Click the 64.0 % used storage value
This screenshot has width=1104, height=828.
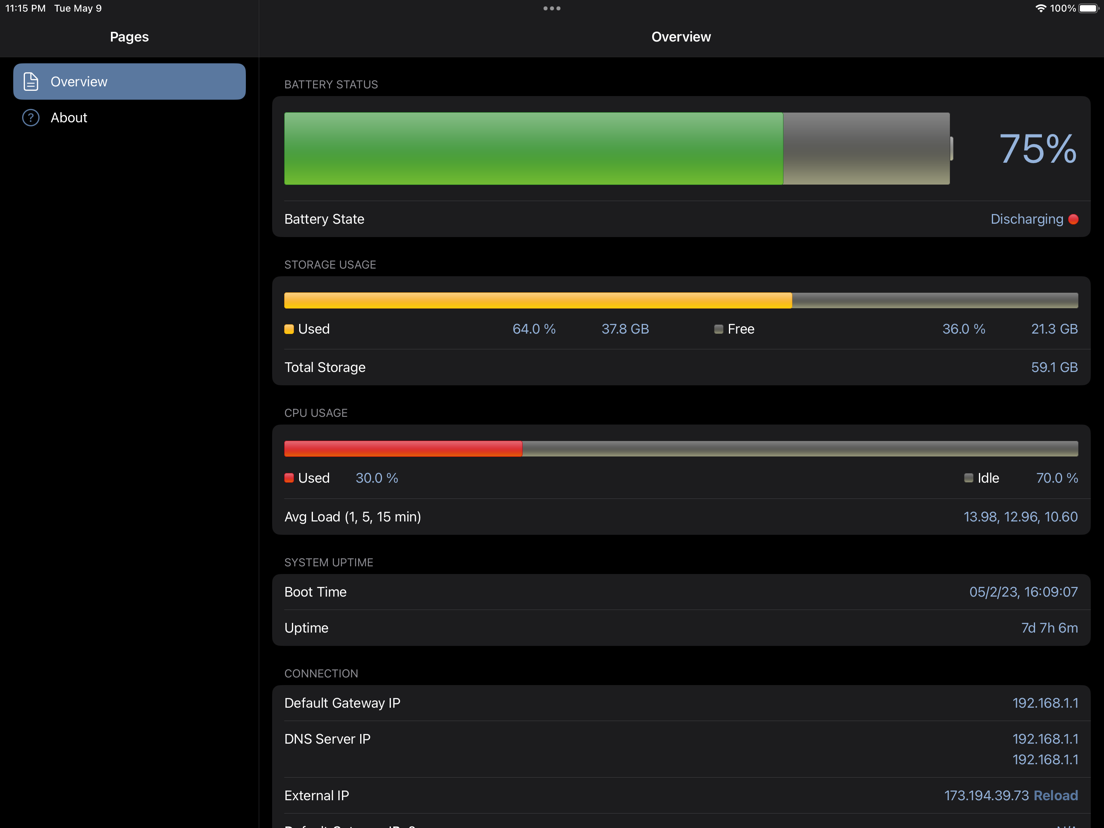534,329
